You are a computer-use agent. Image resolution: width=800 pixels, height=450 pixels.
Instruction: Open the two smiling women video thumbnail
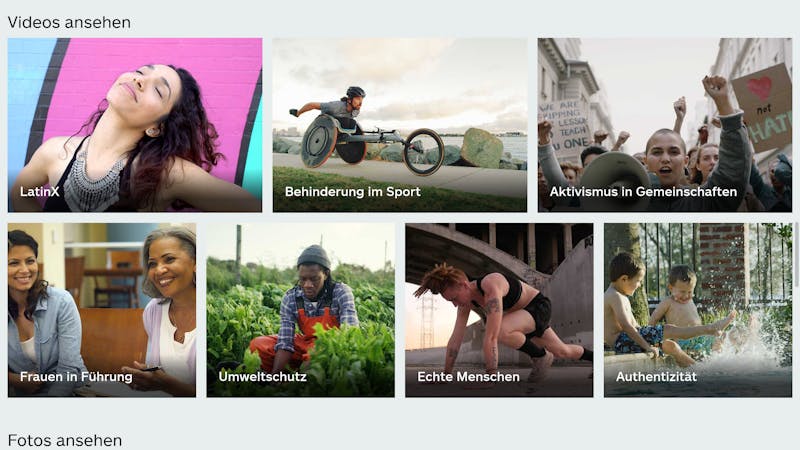pyautogui.click(x=102, y=310)
